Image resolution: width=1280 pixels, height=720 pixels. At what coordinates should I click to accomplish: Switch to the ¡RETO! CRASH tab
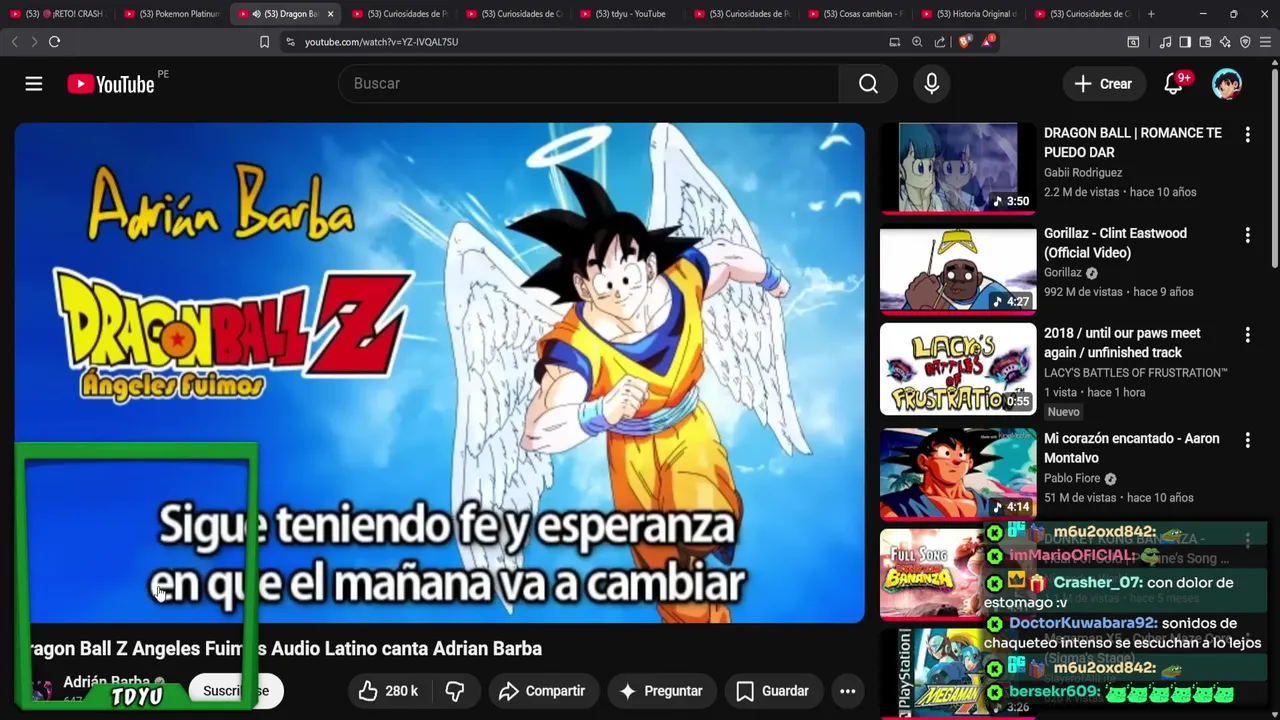(57, 14)
